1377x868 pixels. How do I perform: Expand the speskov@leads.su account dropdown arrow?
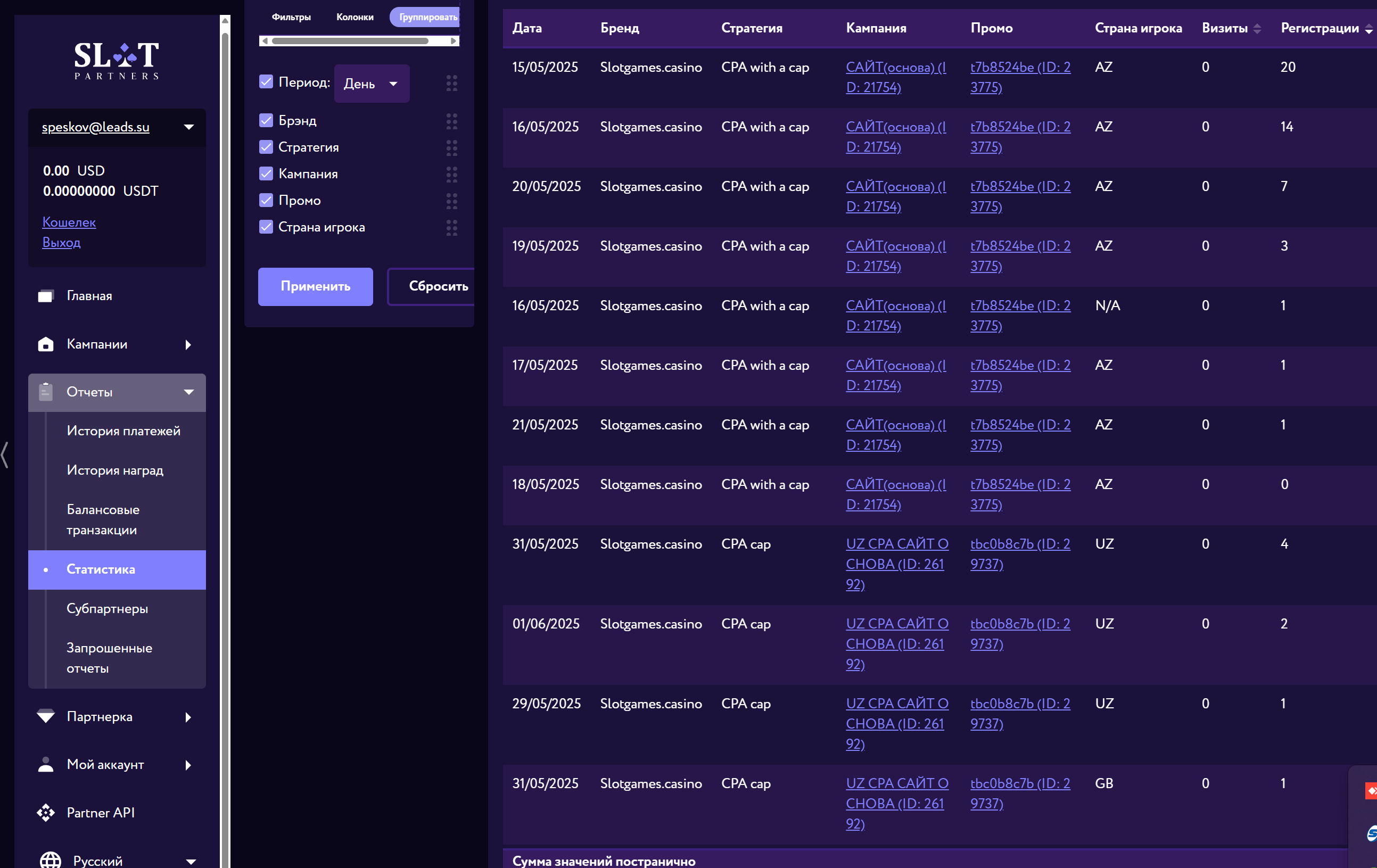(x=189, y=127)
